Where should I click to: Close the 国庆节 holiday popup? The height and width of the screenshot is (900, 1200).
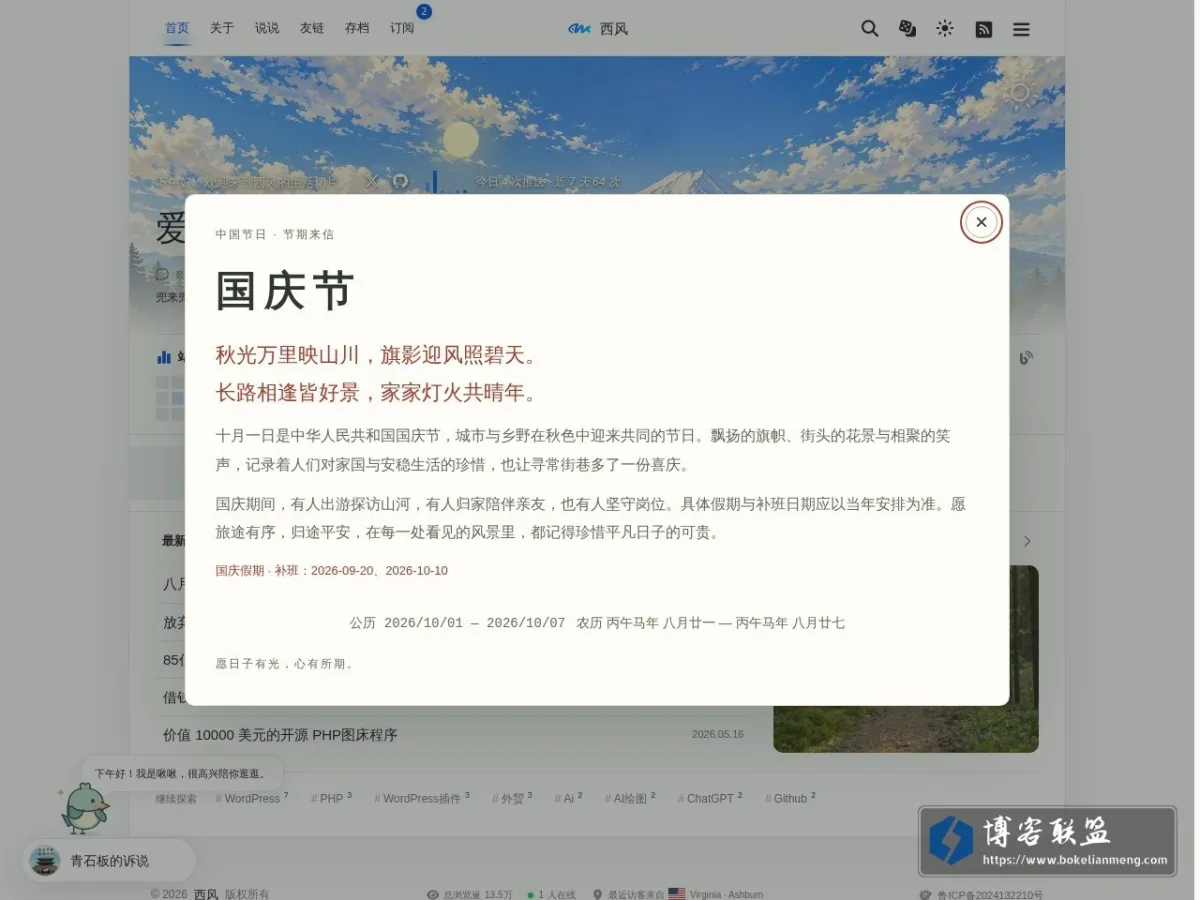(x=981, y=222)
